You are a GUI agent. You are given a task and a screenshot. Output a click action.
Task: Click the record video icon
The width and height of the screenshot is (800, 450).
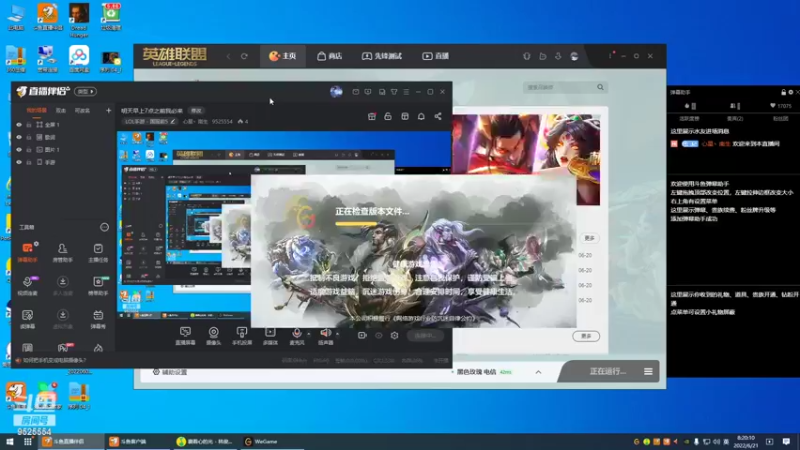point(362,335)
